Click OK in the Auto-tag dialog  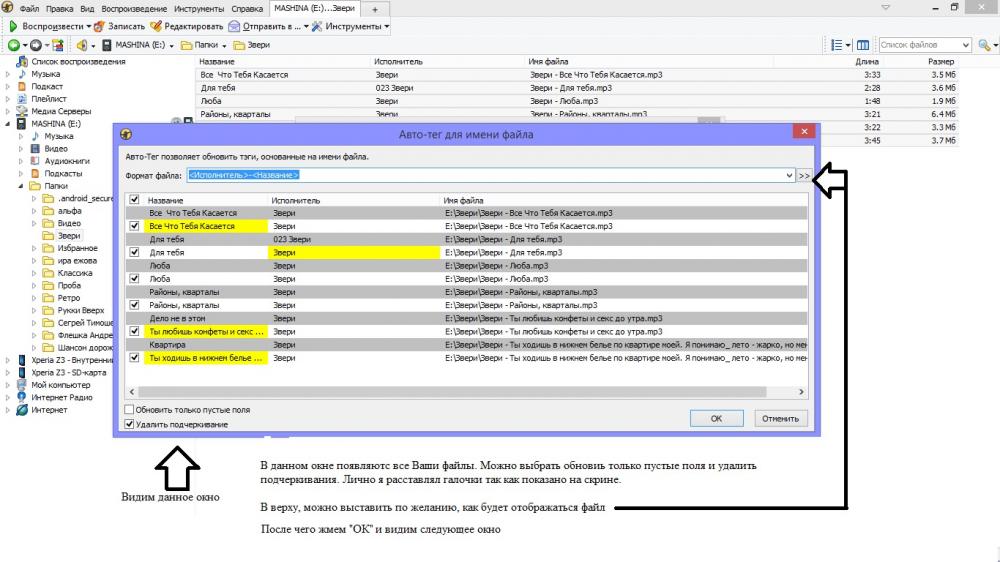click(716, 418)
